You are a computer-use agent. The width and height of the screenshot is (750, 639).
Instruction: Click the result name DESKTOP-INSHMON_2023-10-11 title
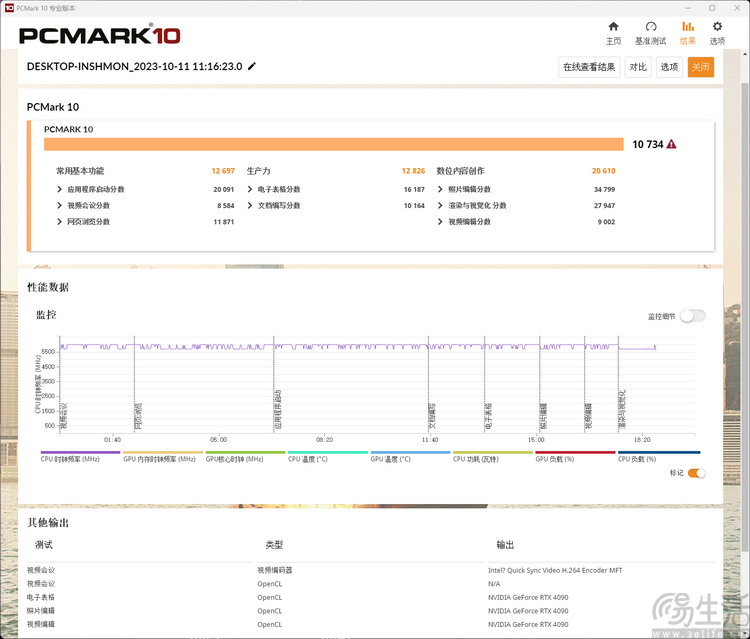134,66
